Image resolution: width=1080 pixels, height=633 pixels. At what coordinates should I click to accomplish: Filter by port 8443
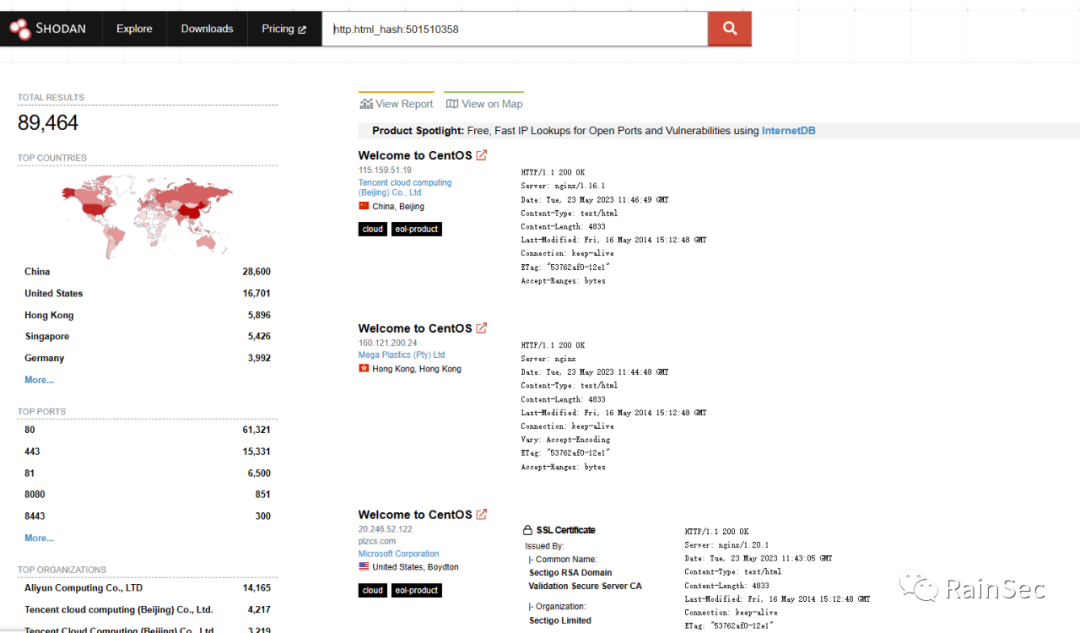pos(147,516)
